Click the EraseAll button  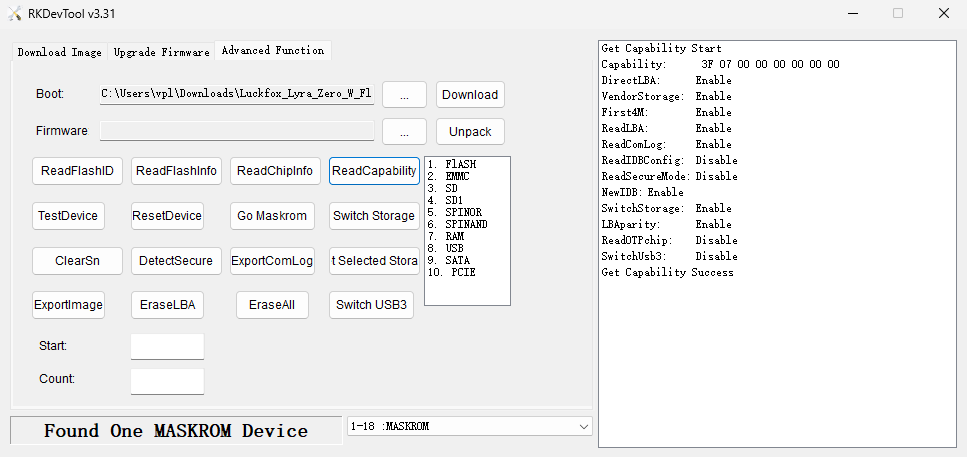coord(272,305)
